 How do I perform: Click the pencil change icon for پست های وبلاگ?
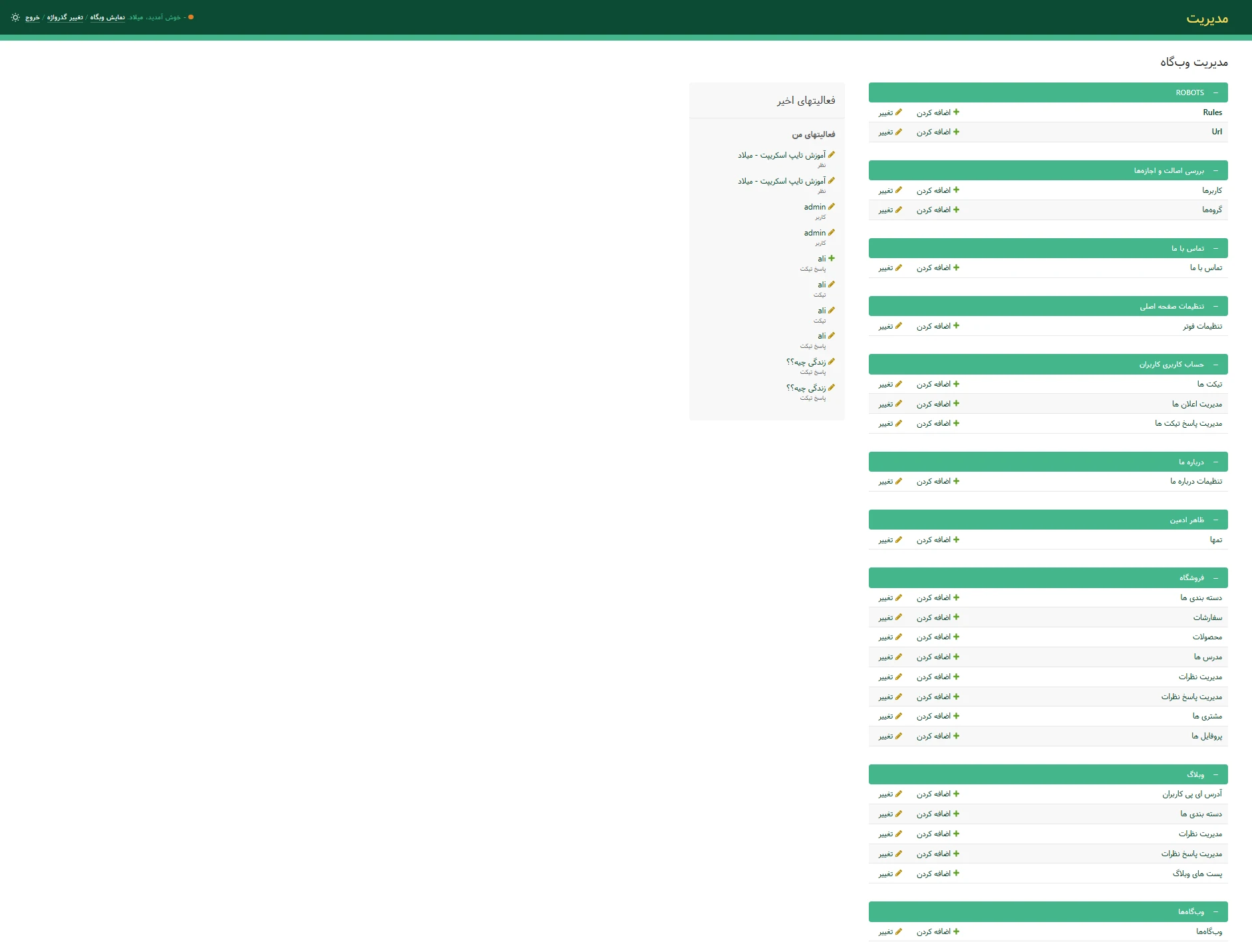(899, 873)
